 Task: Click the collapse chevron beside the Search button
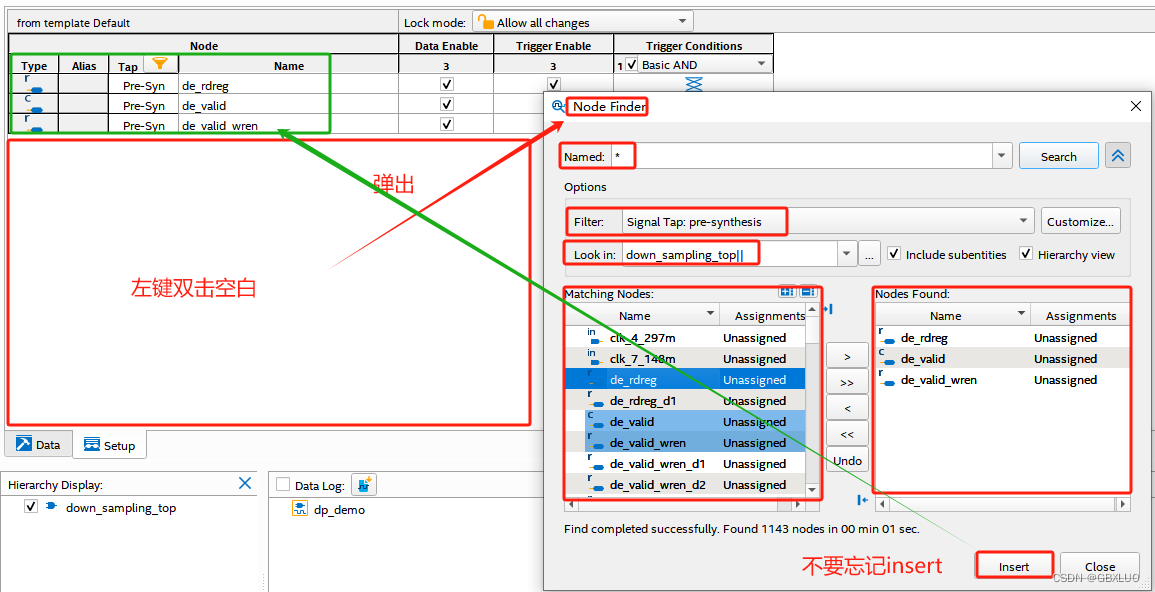tap(1117, 155)
